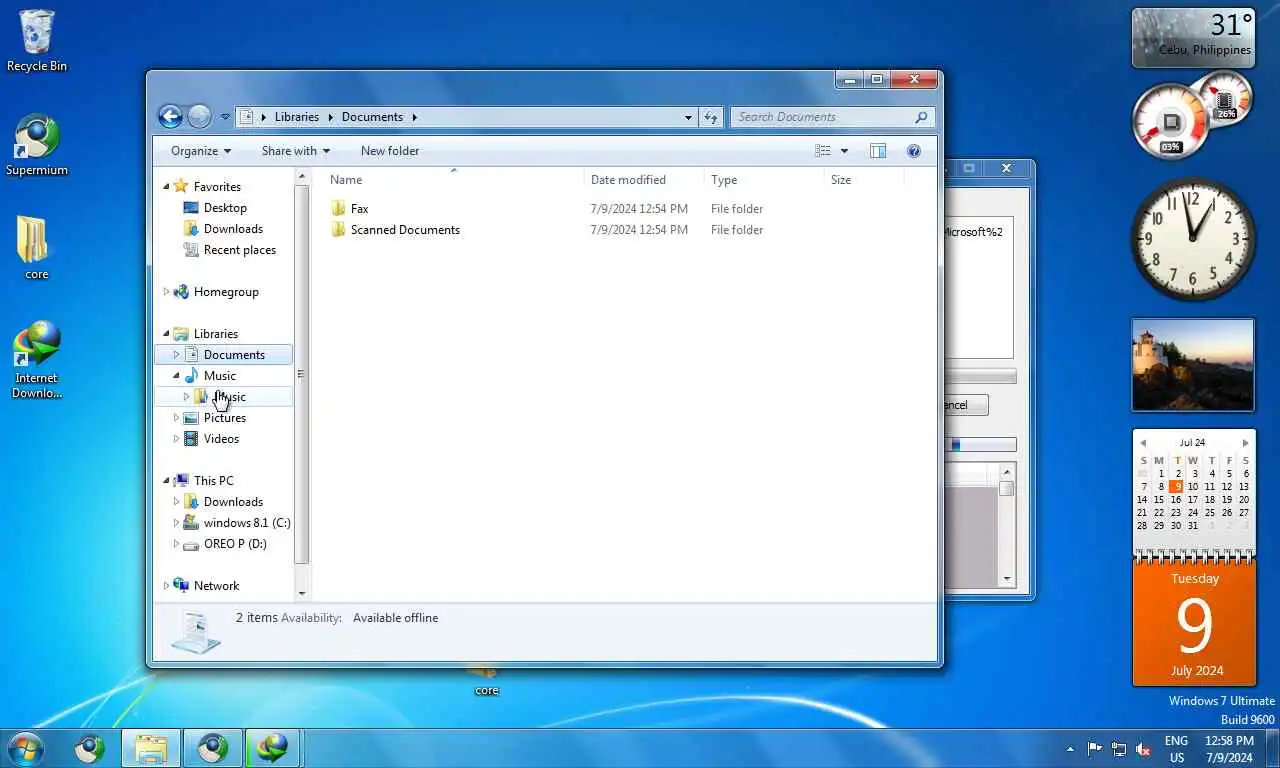Click the background dialog's list scrollbar

coord(1007,525)
